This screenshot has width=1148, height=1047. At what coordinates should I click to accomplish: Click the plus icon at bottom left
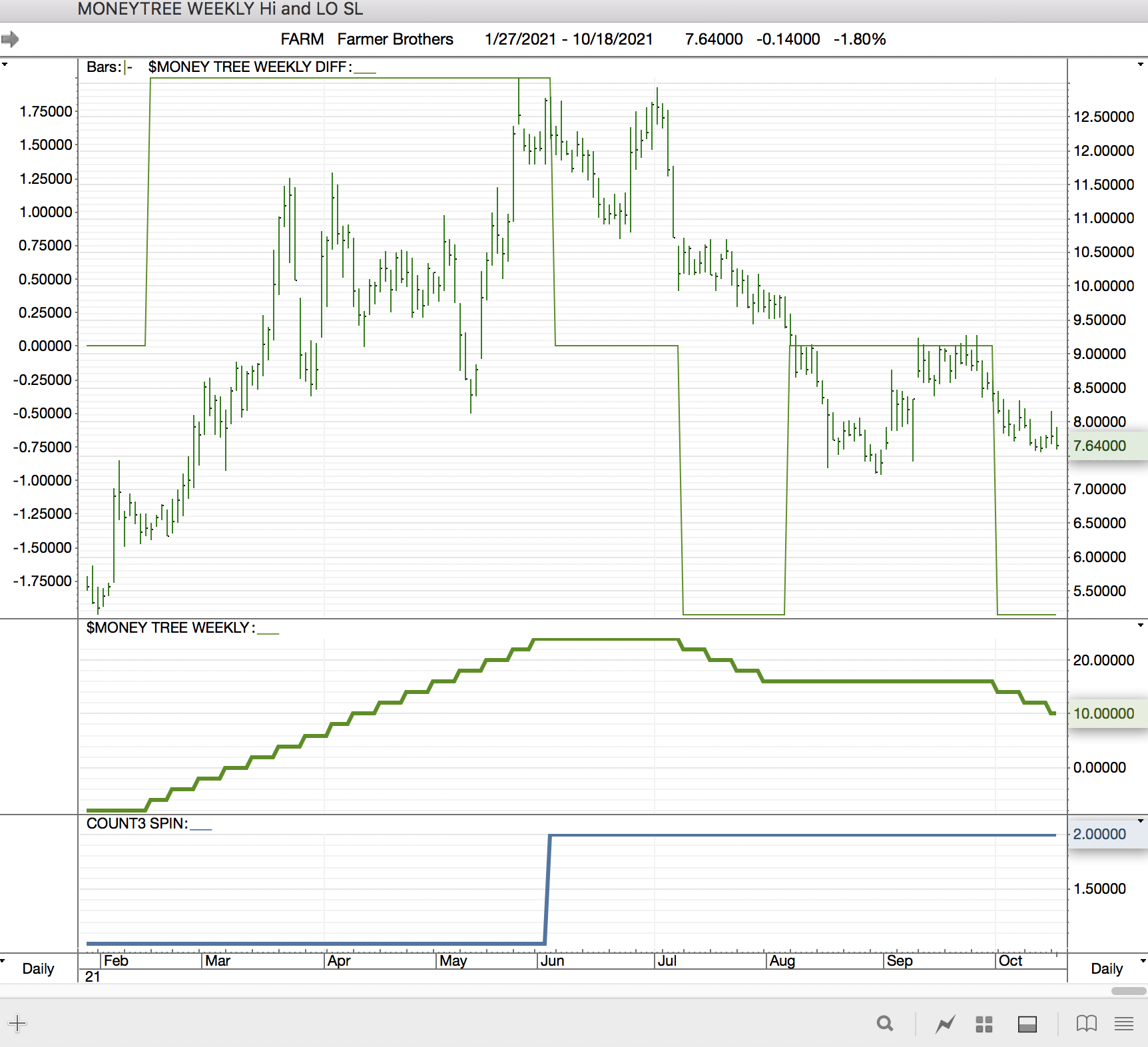tap(17, 1024)
